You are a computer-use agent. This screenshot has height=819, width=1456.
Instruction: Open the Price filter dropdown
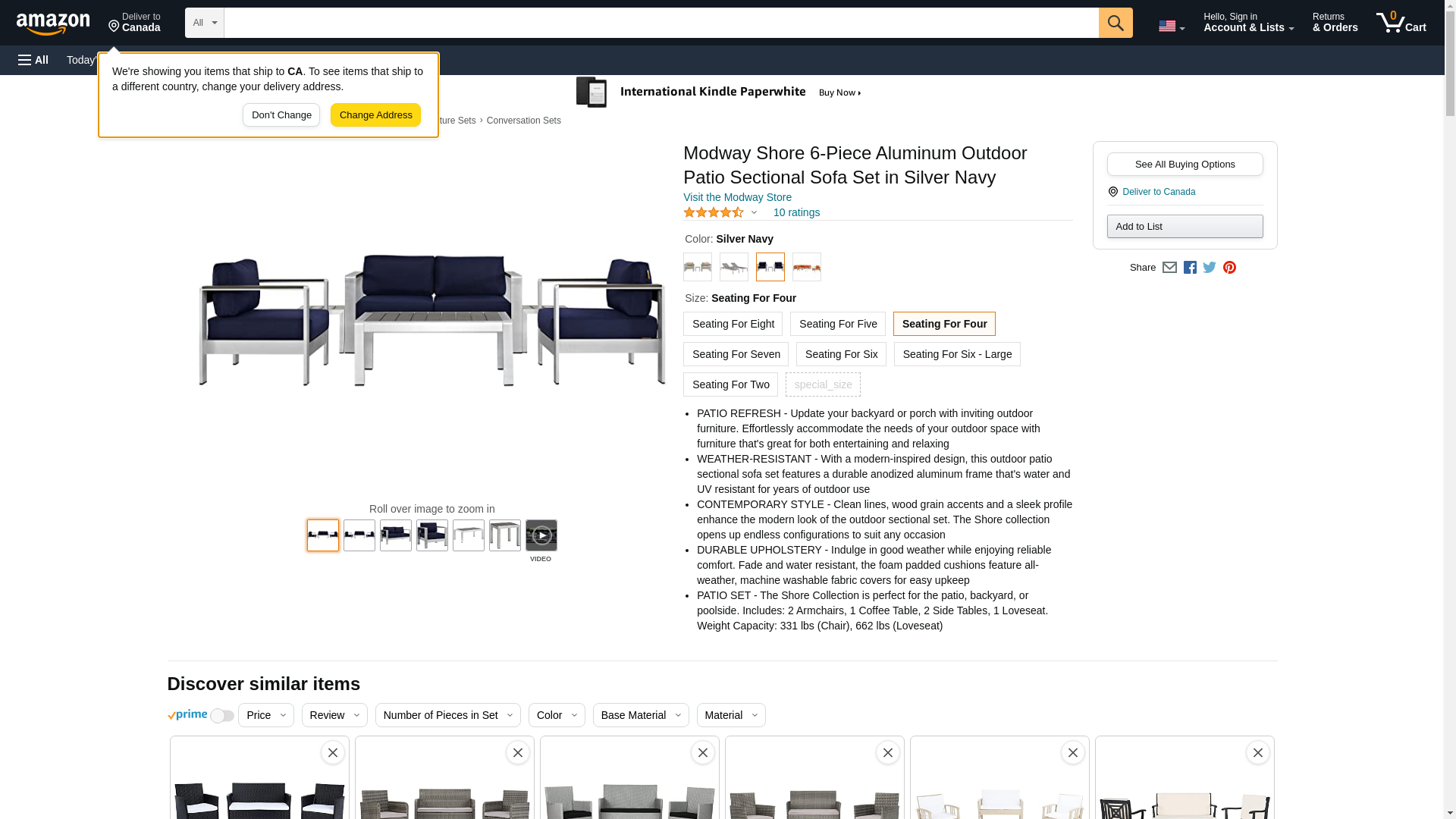(265, 715)
